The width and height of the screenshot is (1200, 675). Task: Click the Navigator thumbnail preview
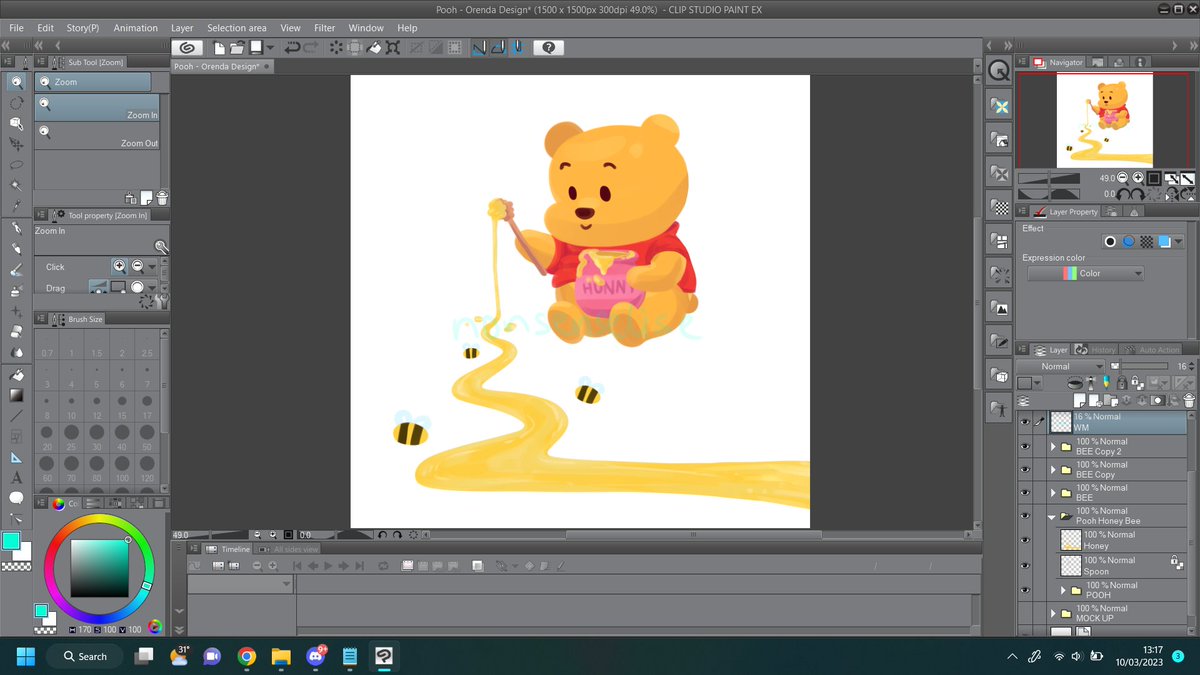pos(1105,120)
